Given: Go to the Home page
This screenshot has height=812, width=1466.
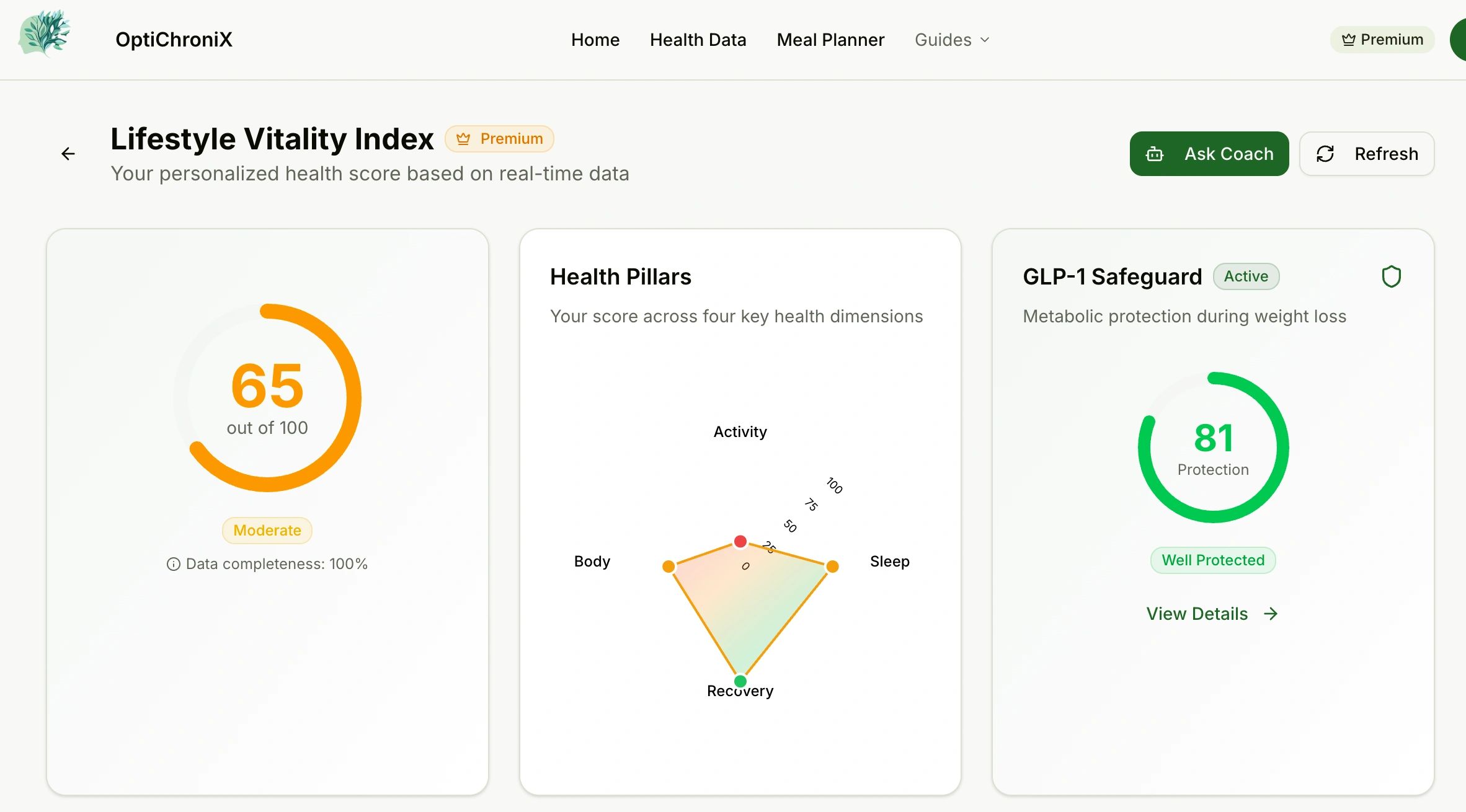Looking at the screenshot, I should coord(595,40).
